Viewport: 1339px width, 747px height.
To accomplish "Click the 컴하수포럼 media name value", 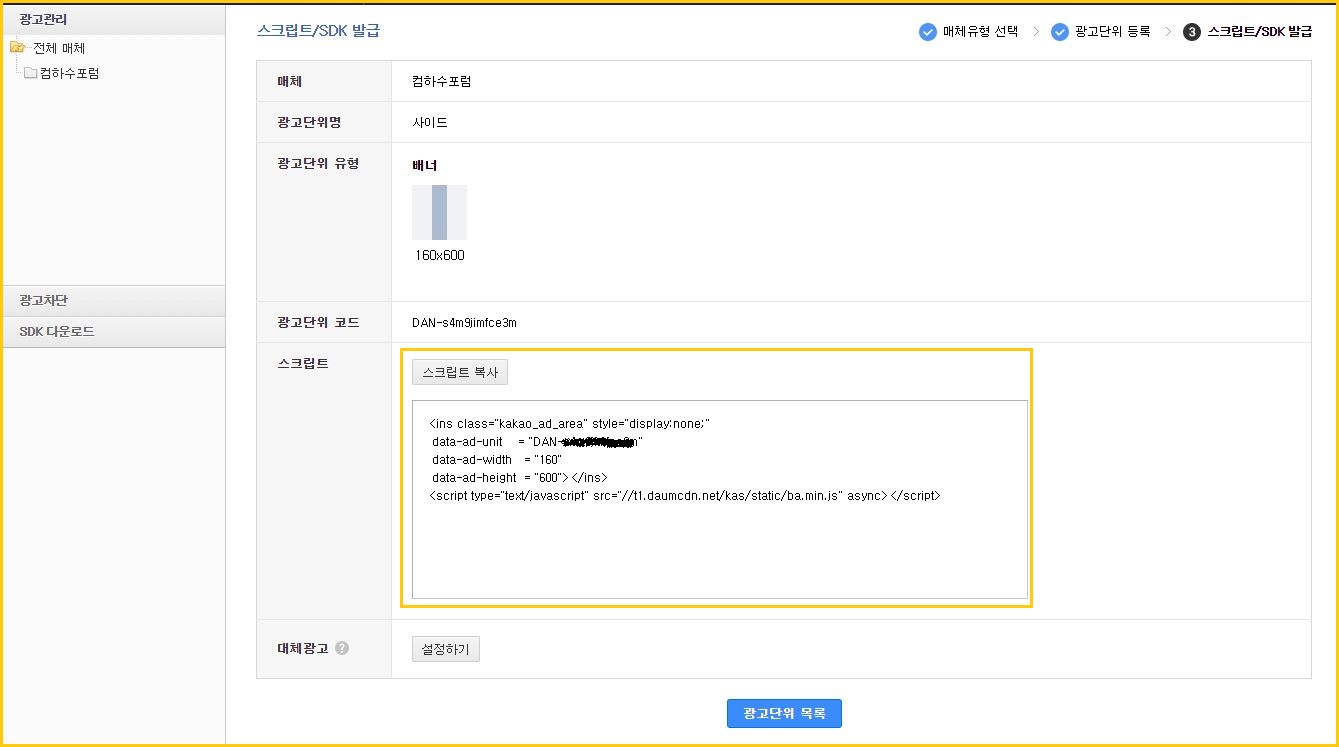I will (x=442, y=82).
